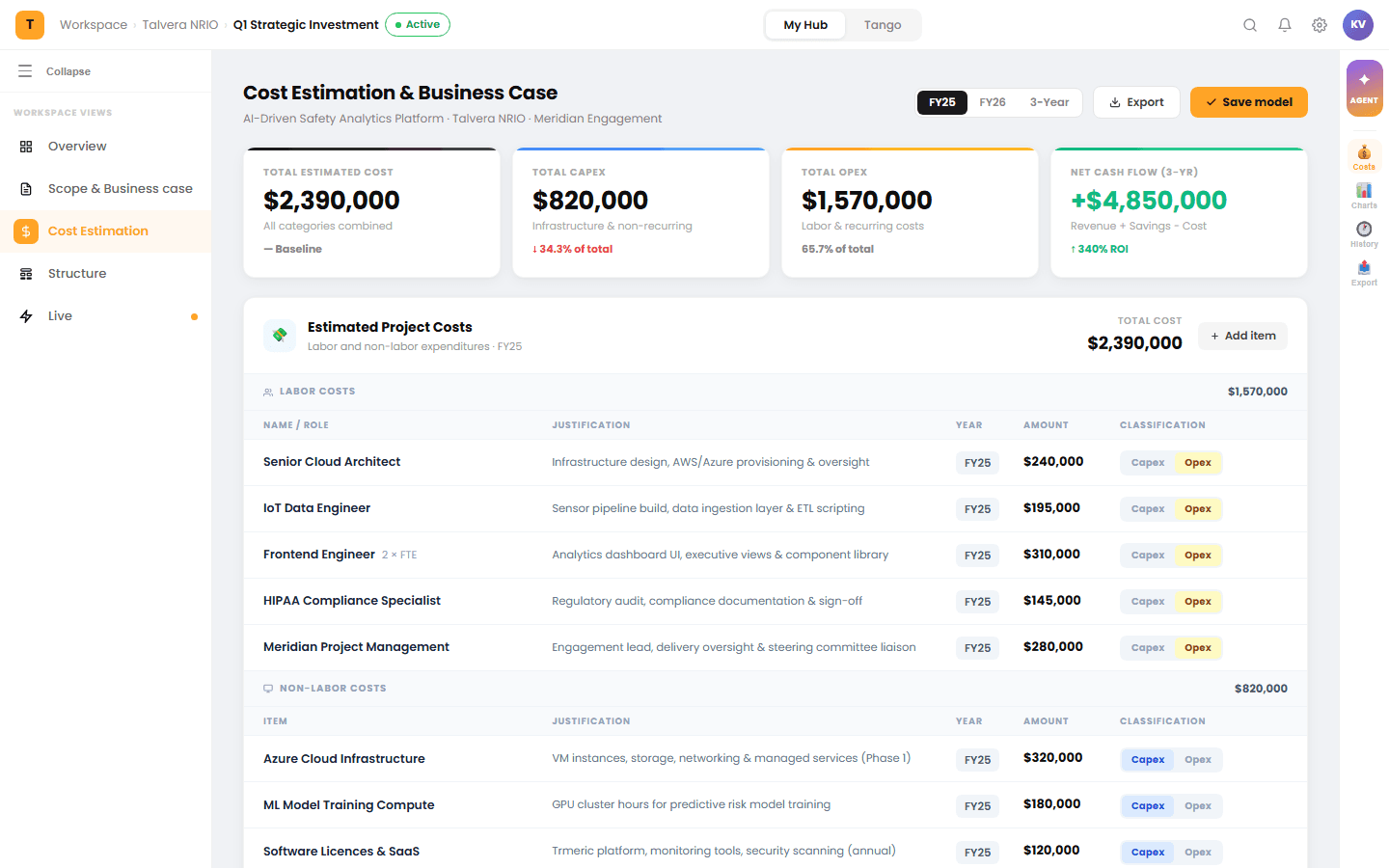Click the Structure sidebar icon
The width and height of the screenshot is (1389, 868).
point(26,274)
